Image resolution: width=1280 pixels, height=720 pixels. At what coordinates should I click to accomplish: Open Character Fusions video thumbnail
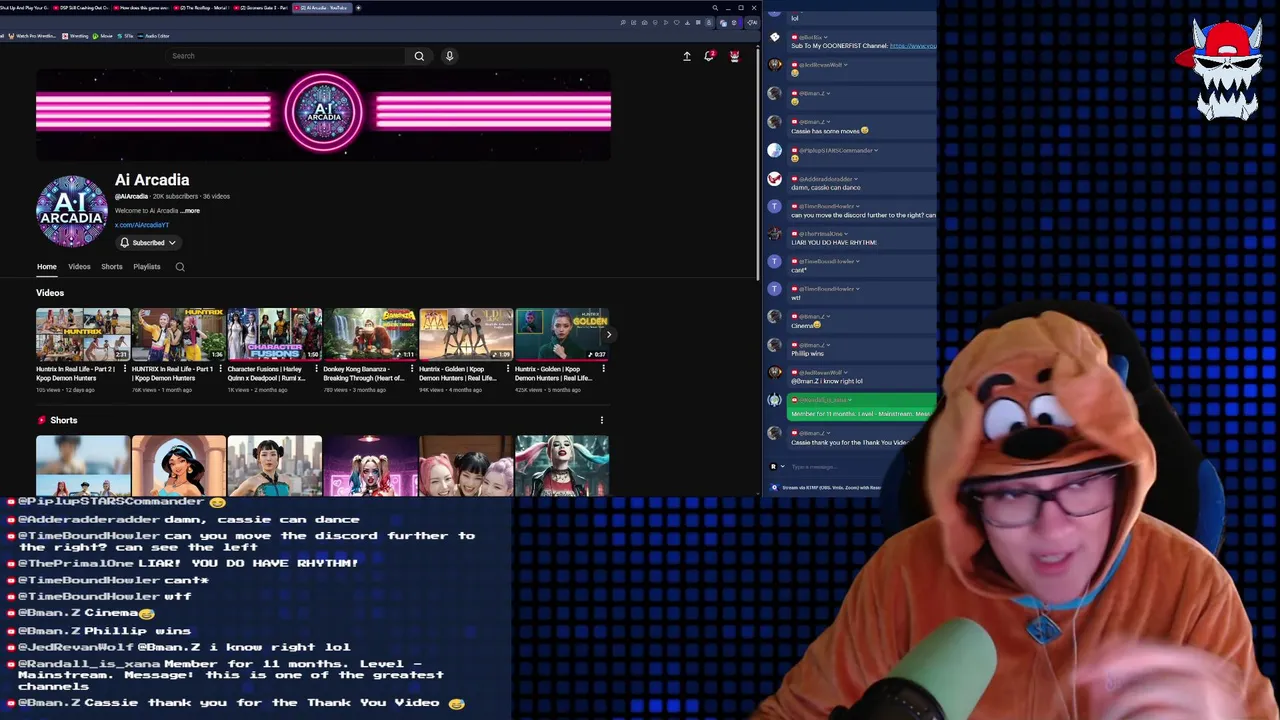point(274,334)
